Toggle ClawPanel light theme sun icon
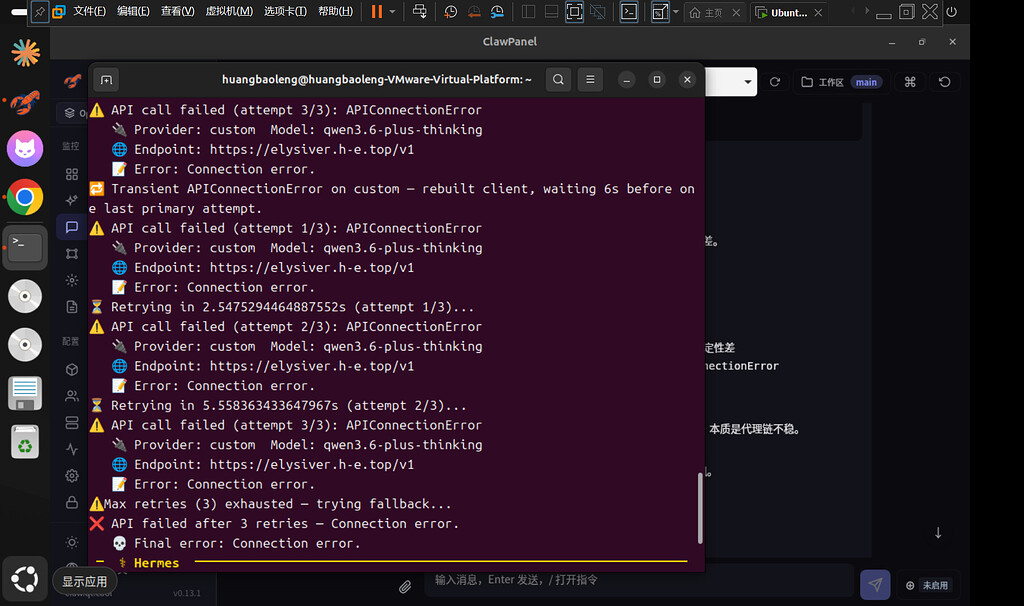1024x606 pixels. coord(72,542)
